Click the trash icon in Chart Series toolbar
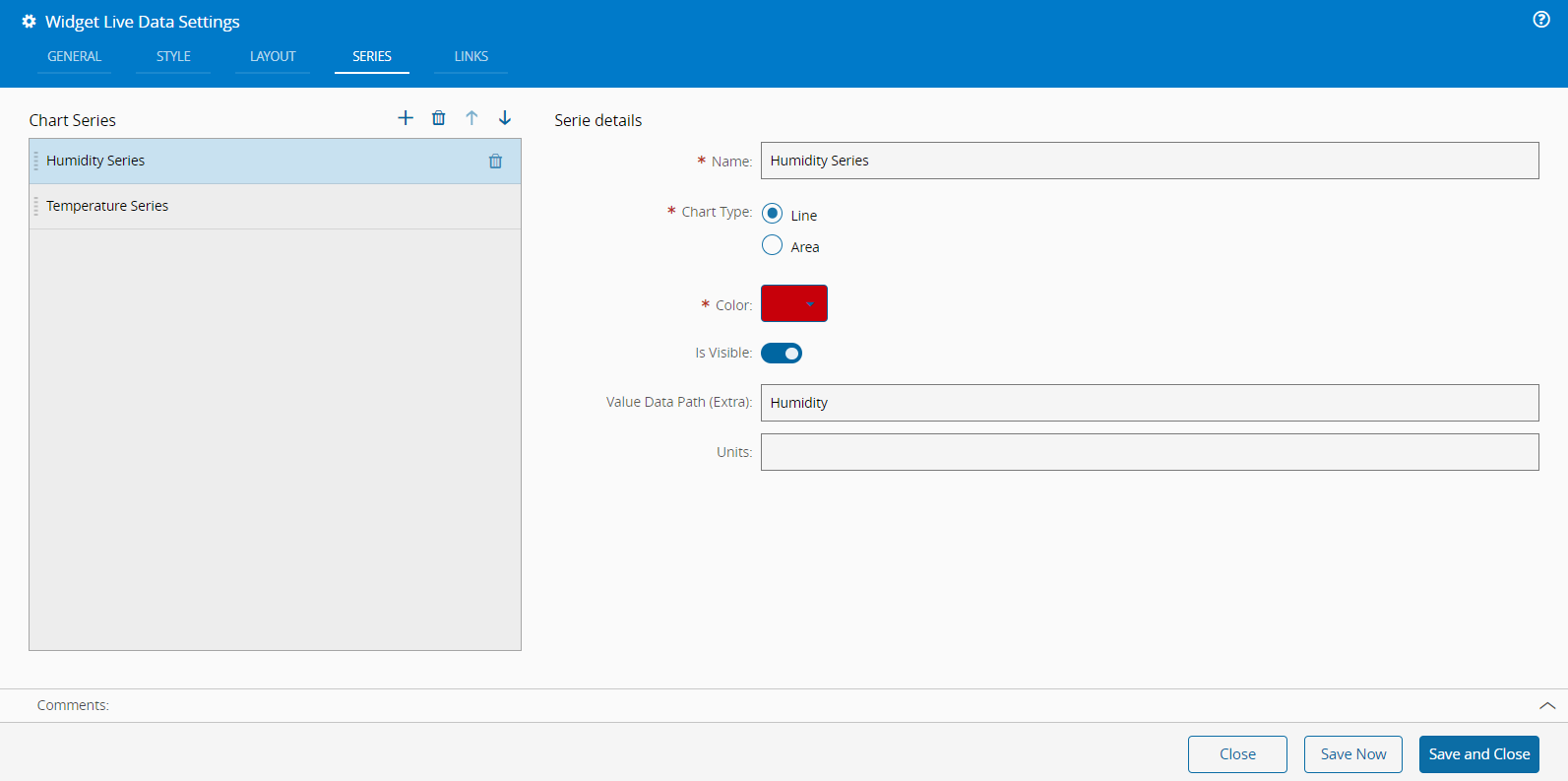This screenshot has width=1568, height=781. point(439,118)
